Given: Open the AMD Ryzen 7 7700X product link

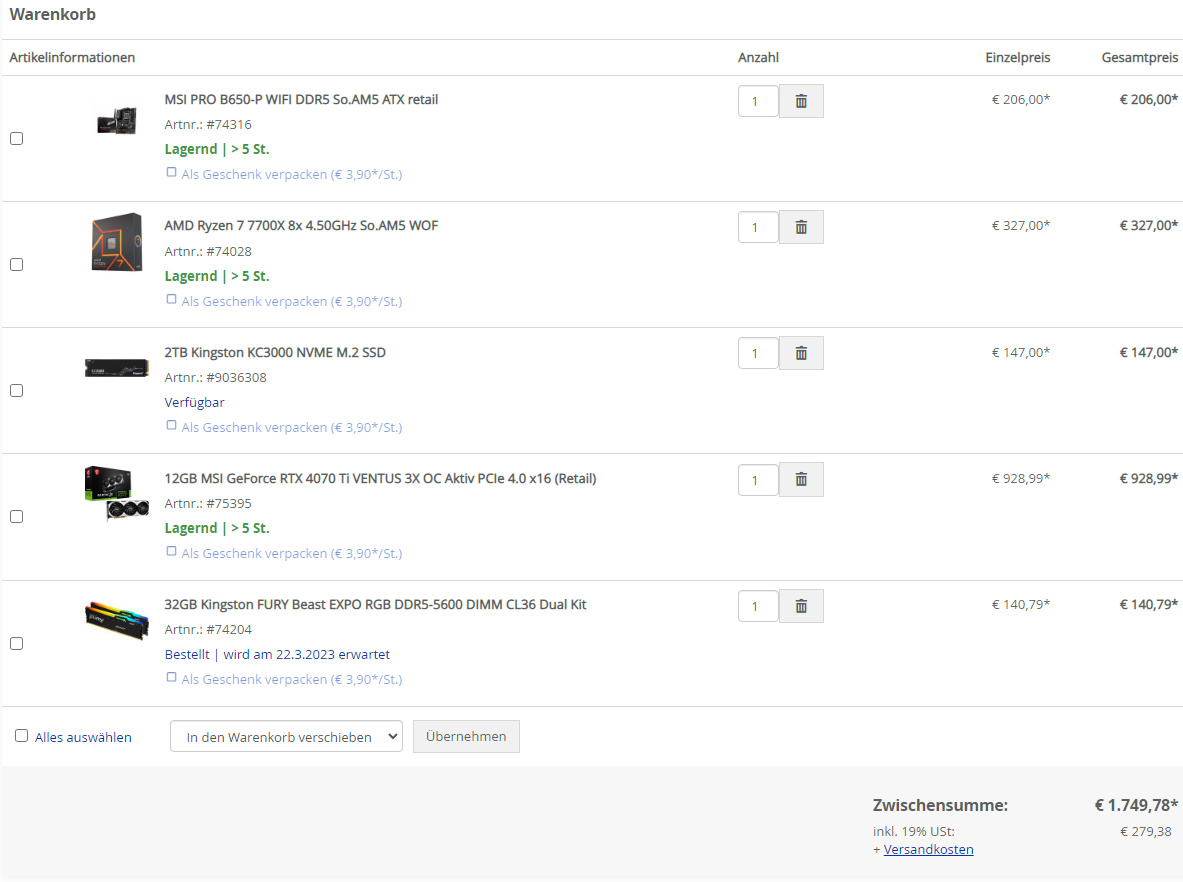Looking at the screenshot, I should click(x=301, y=226).
